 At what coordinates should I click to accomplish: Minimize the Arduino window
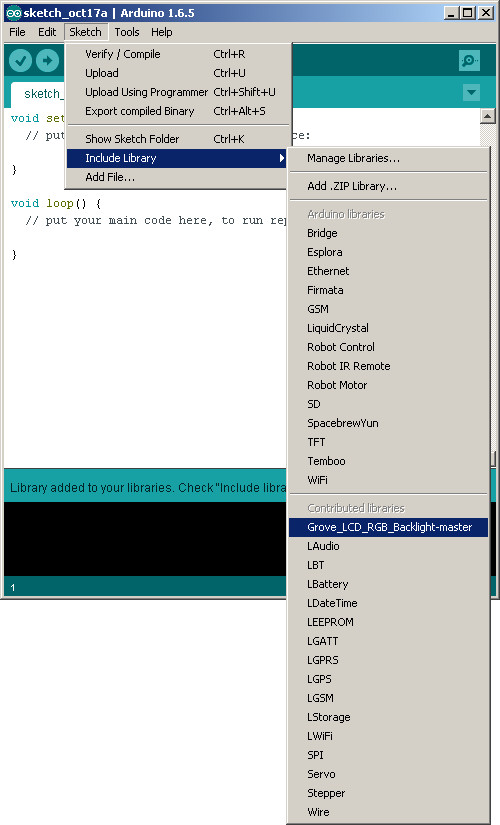(x=451, y=13)
